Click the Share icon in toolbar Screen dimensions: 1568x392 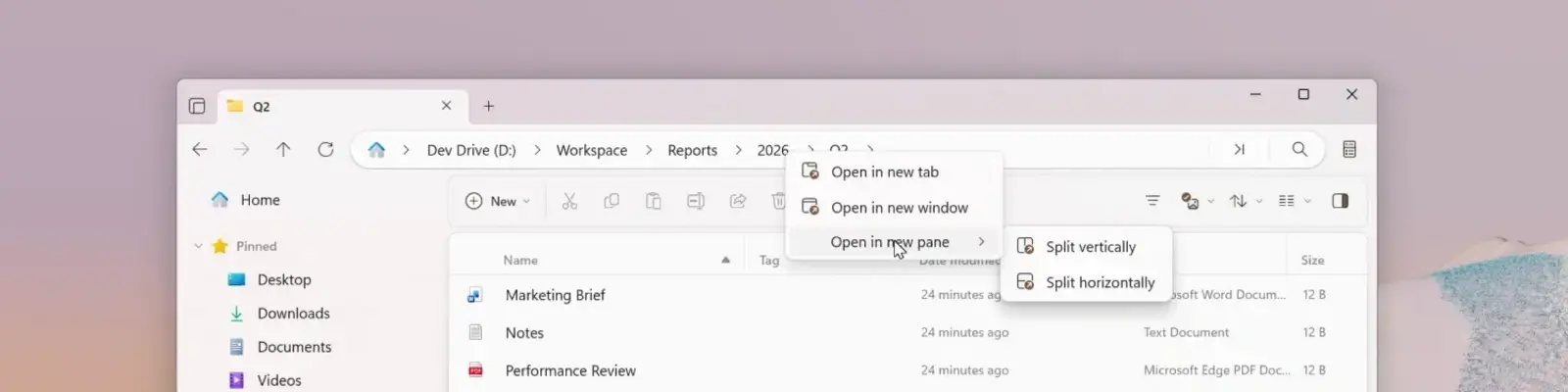[x=738, y=201]
